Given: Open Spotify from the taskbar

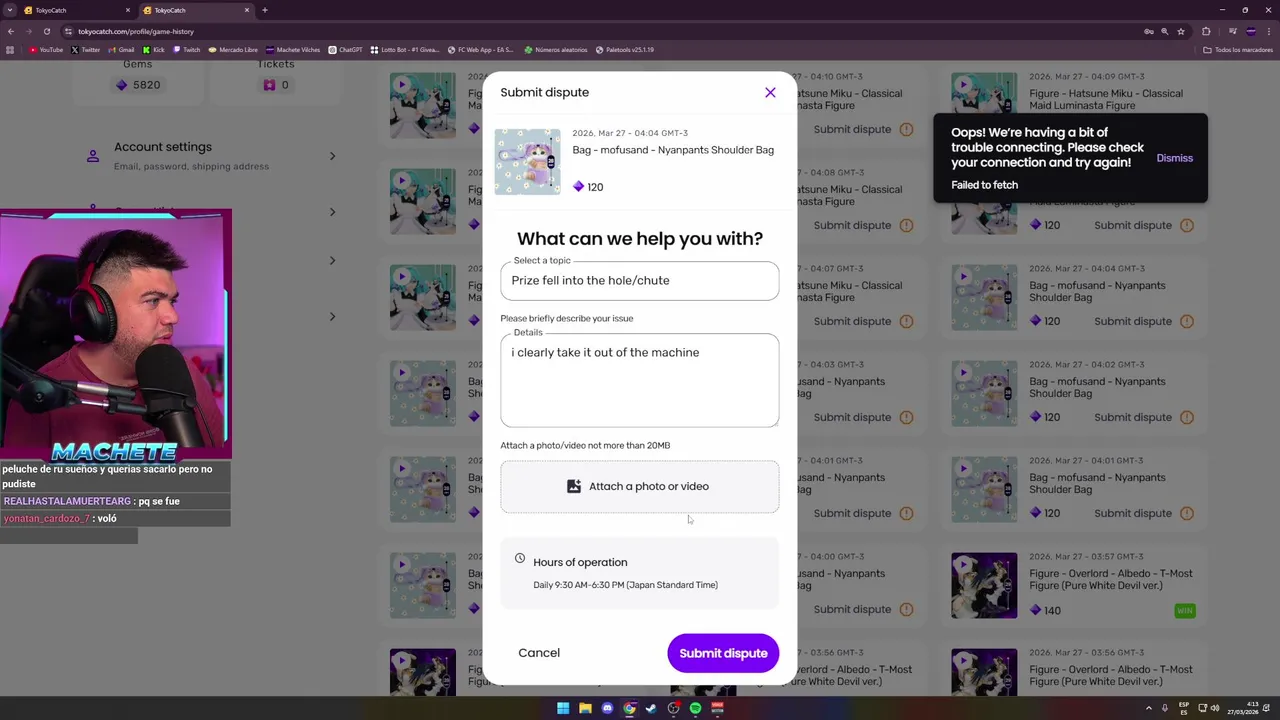Looking at the screenshot, I should 695,708.
